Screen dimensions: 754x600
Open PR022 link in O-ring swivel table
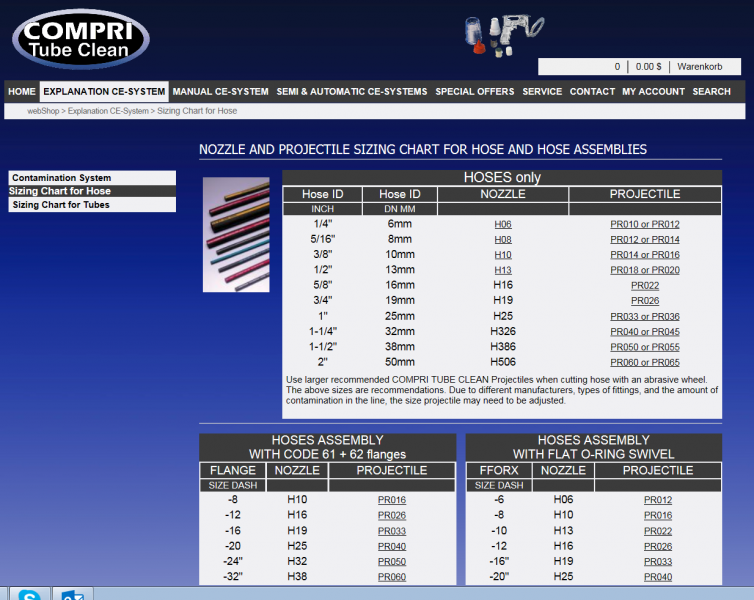(658, 531)
